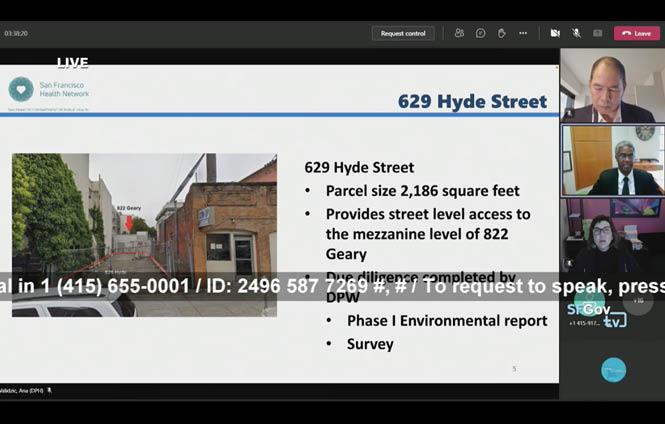Raise your hand with the hand icon
Image resolution: width=665 pixels, height=428 pixels.
click(501, 33)
